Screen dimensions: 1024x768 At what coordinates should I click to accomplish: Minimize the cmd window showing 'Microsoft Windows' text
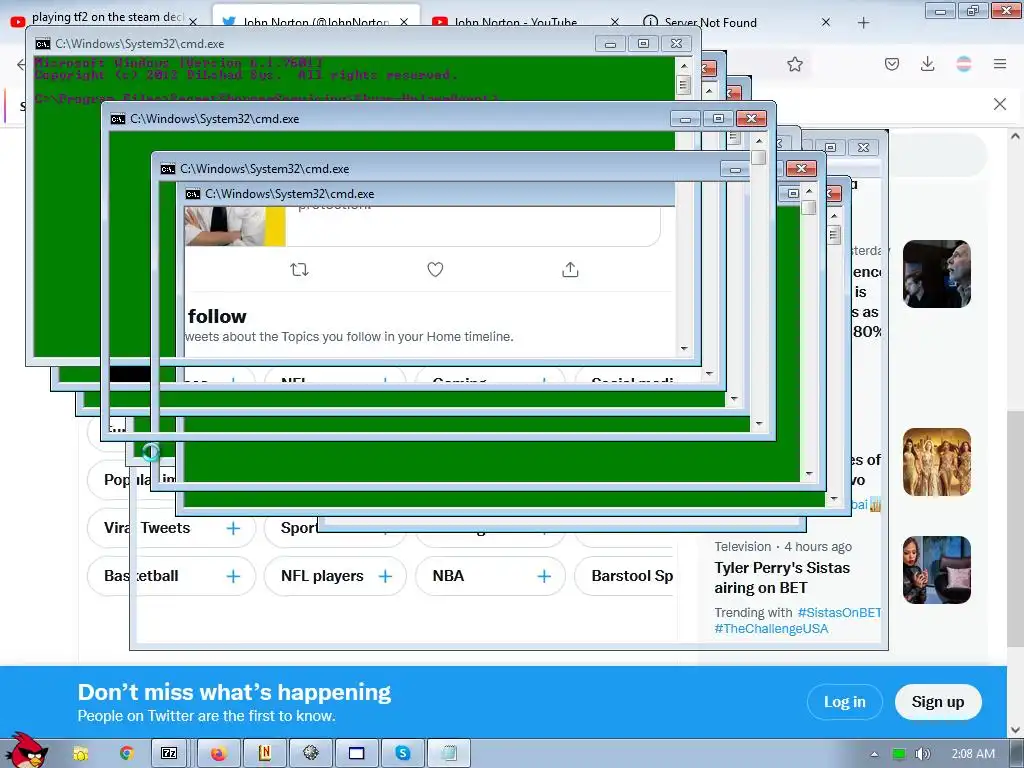click(x=610, y=44)
